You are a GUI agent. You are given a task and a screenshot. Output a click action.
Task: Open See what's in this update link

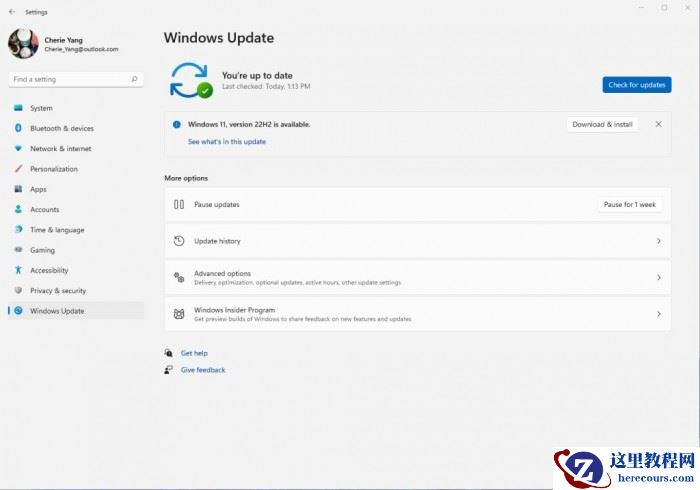click(227, 141)
